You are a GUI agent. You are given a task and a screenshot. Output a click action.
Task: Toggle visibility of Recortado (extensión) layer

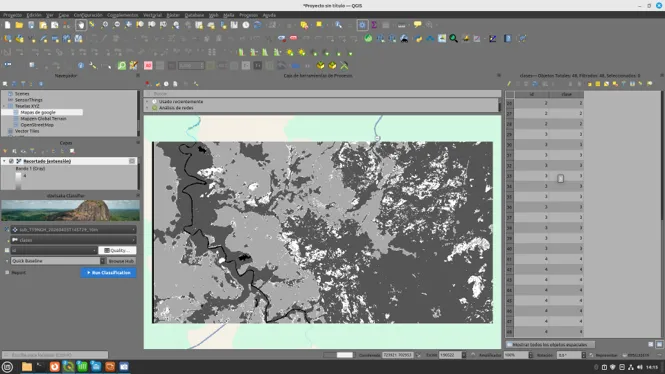[x=11, y=161]
